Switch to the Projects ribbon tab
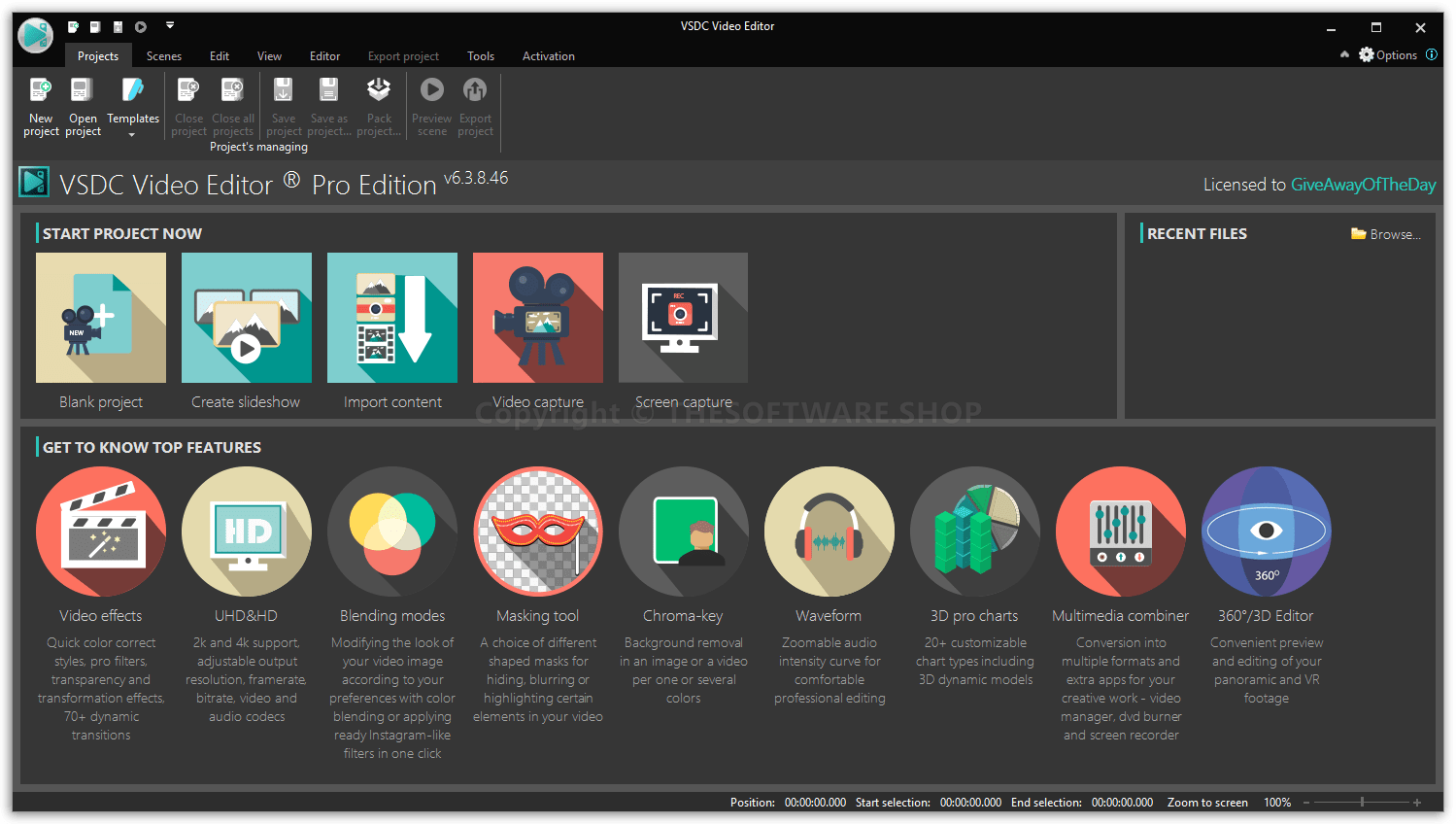Viewport: 1456px width, 824px height. click(98, 56)
